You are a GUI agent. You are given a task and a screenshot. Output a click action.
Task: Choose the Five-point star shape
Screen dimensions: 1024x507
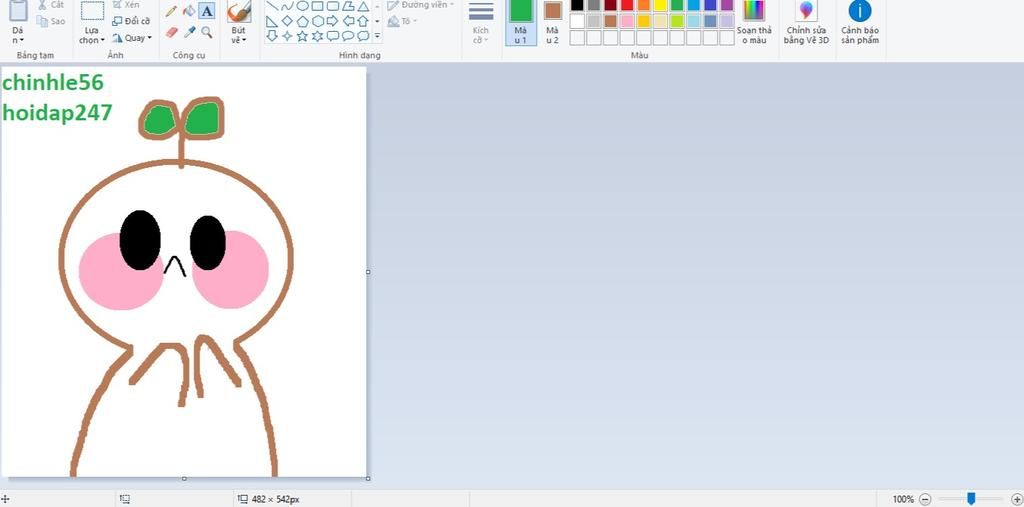coord(302,36)
